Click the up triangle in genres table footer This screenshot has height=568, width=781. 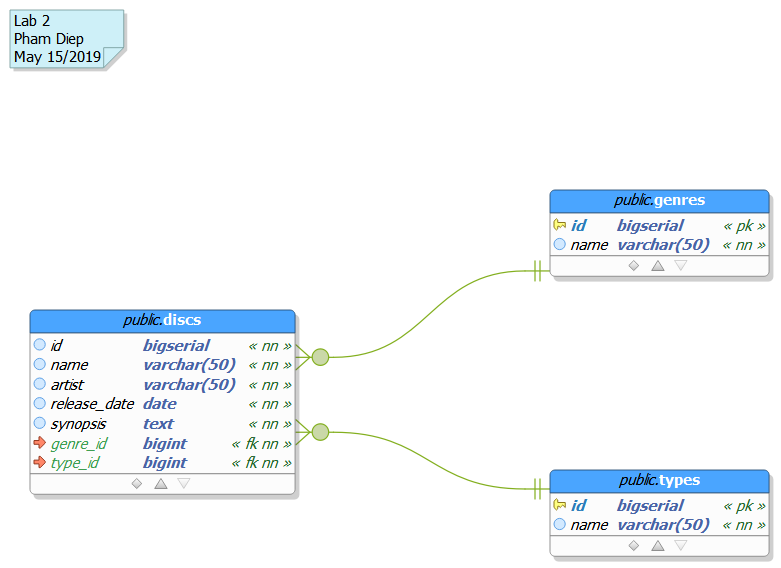click(x=657, y=266)
